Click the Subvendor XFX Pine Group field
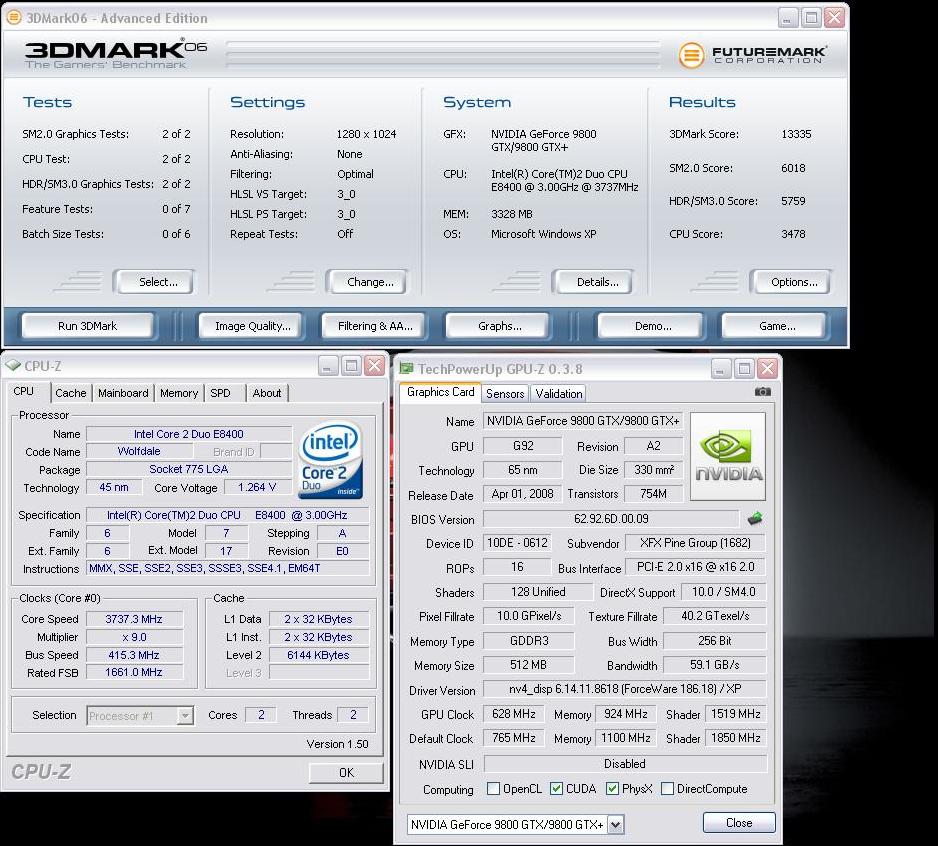The height and width of the screenshot is (846, 938). pyautogui.click(x=695, y=543)
